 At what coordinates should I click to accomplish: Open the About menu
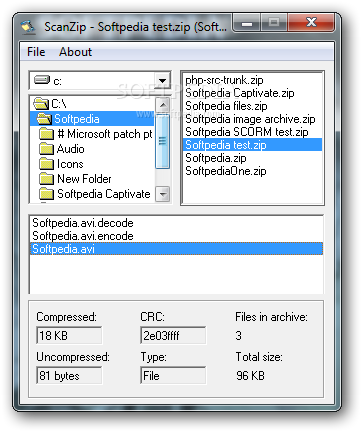click(x=75, y=52)
